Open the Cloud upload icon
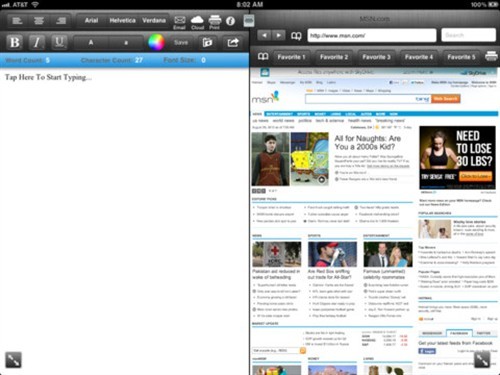This screenshot has height=375, width=500. point(197,22)
